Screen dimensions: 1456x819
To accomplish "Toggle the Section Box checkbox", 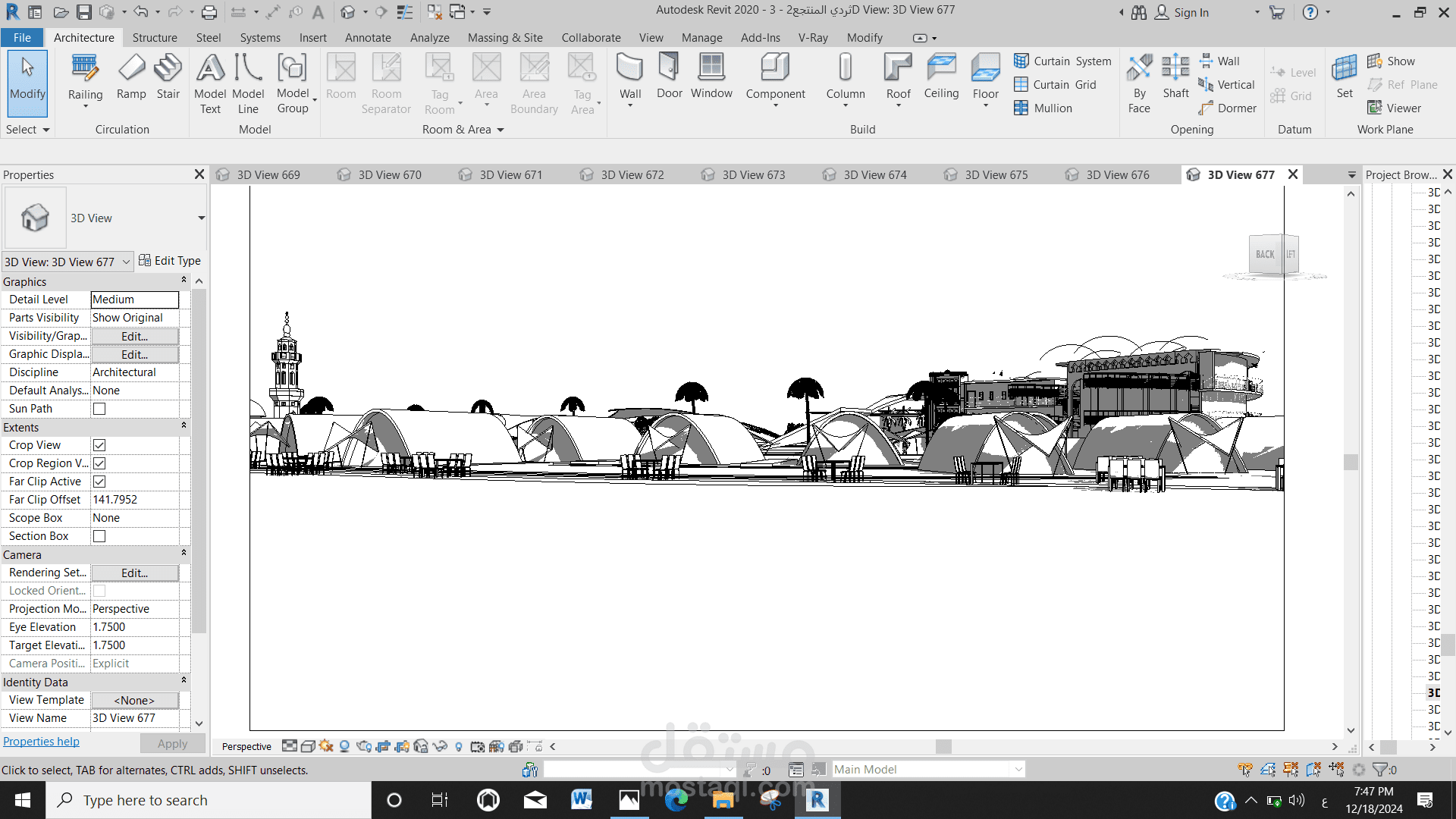I will [x=99, y=536].
